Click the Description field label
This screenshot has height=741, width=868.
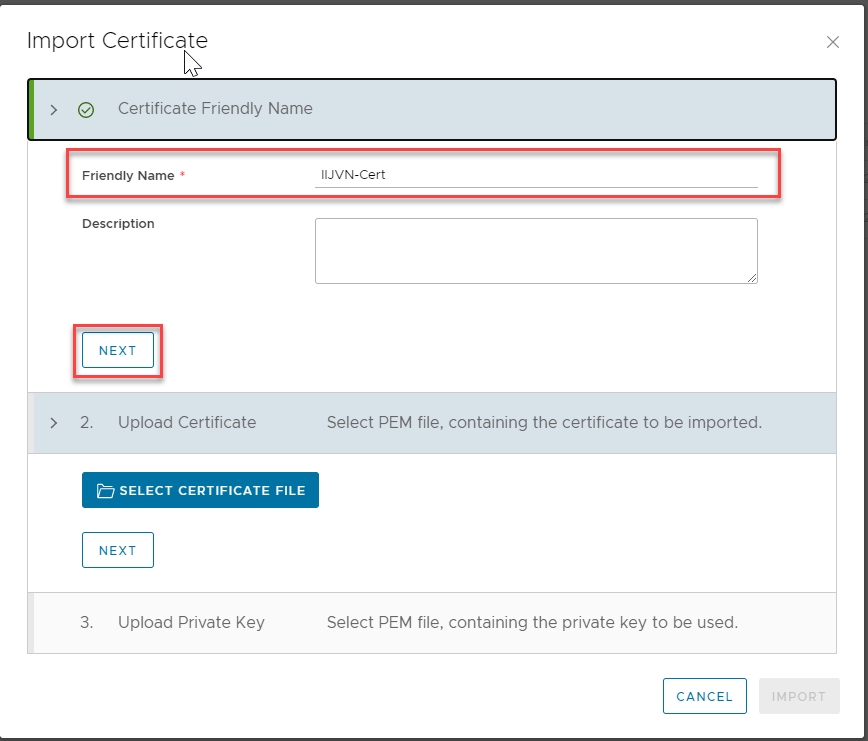click(118, 224)
